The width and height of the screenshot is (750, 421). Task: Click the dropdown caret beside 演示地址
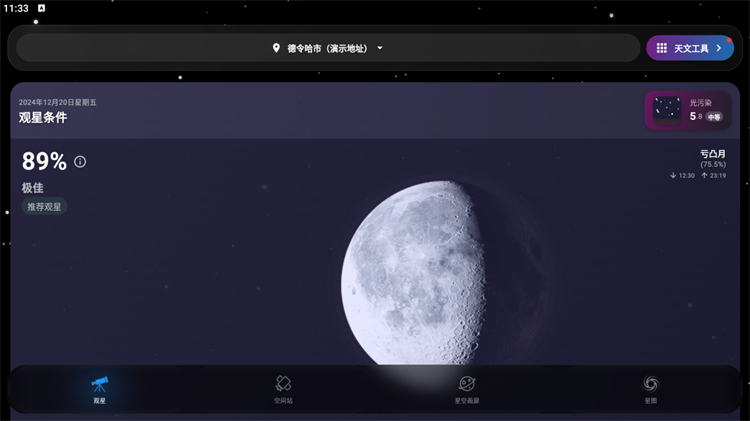[x=380, y=48]
